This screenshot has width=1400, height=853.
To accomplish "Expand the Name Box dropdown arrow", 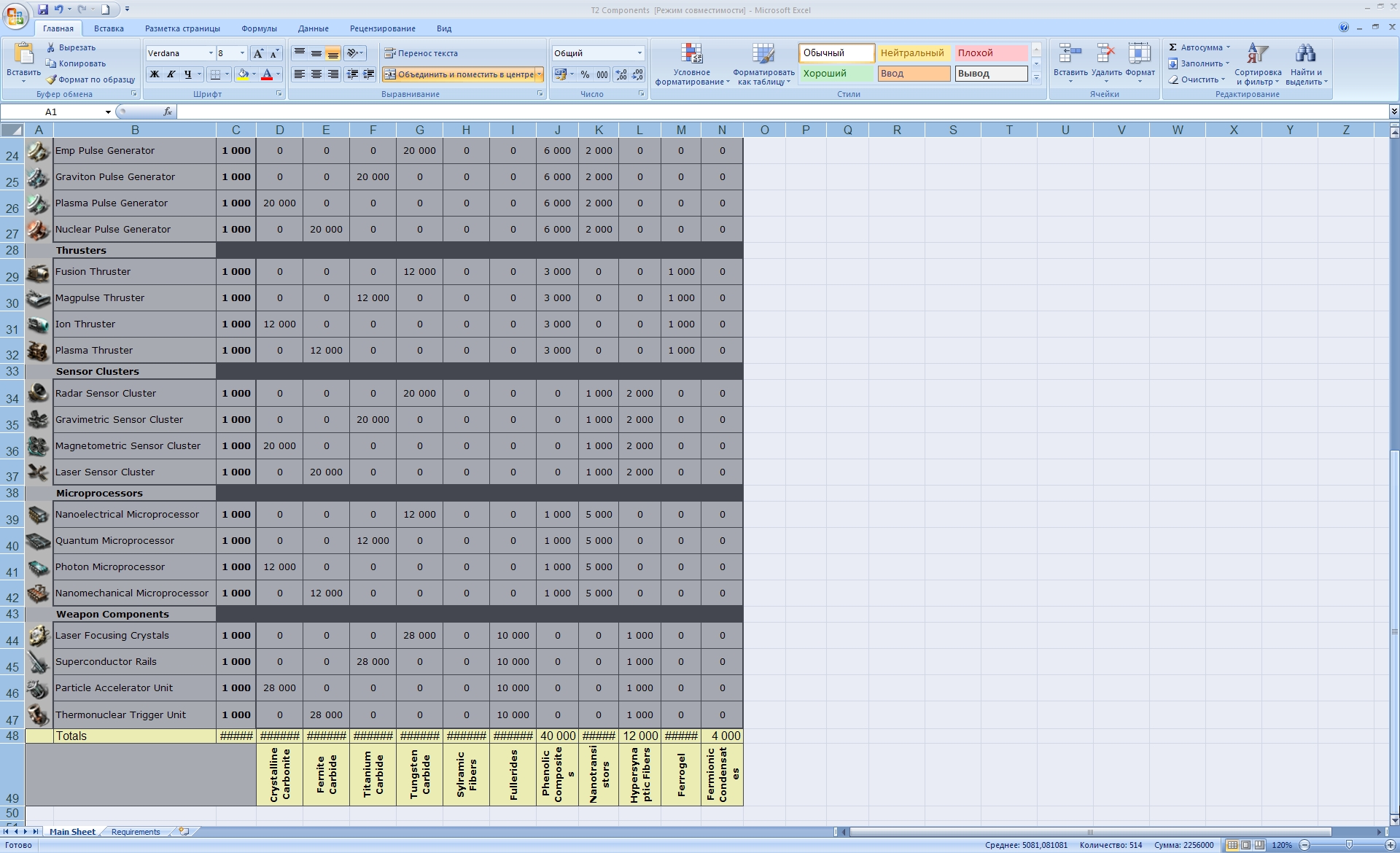I will 108,112.
